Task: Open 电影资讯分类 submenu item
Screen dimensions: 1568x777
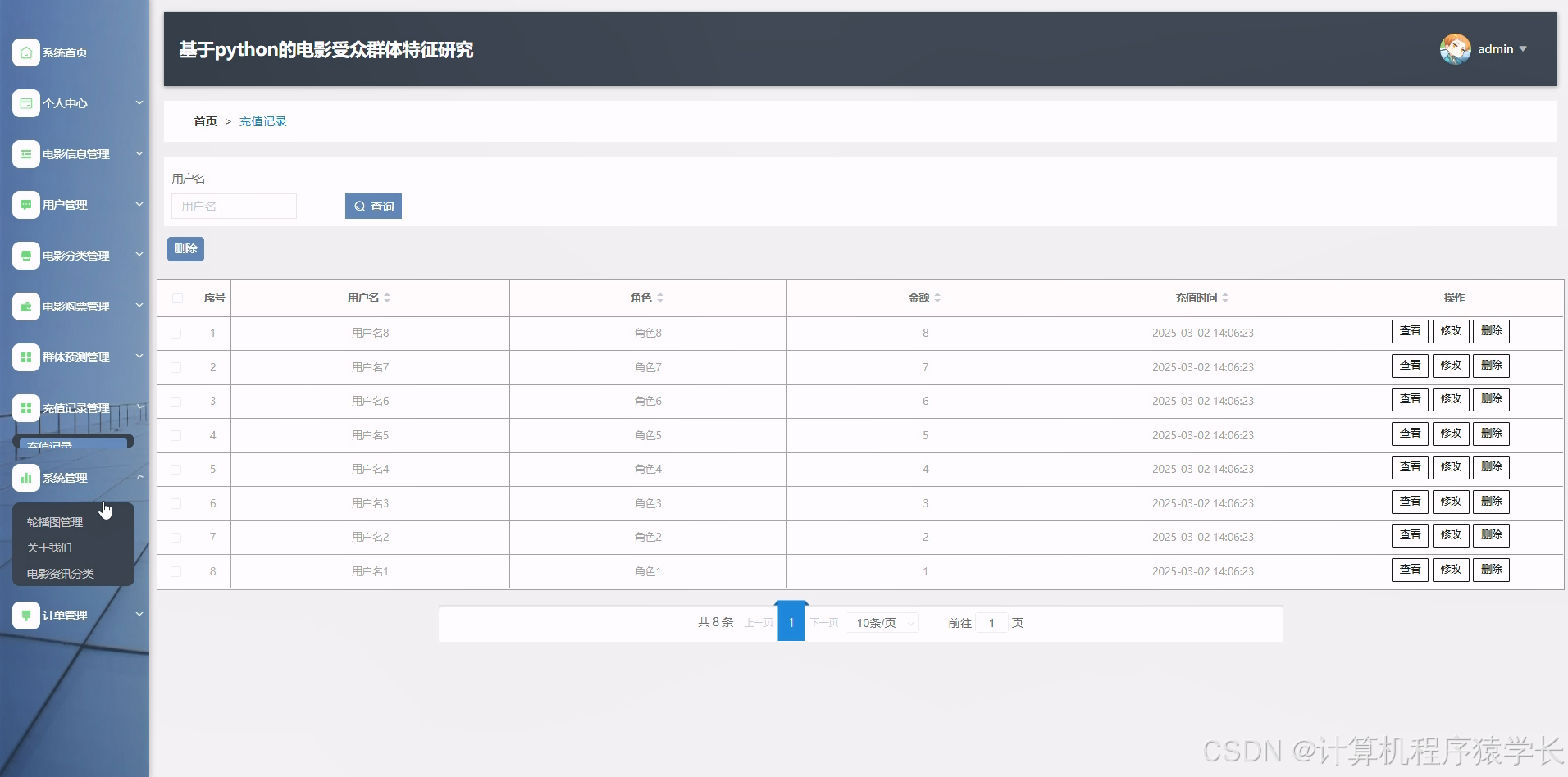Action: click(x=61, y=574)
